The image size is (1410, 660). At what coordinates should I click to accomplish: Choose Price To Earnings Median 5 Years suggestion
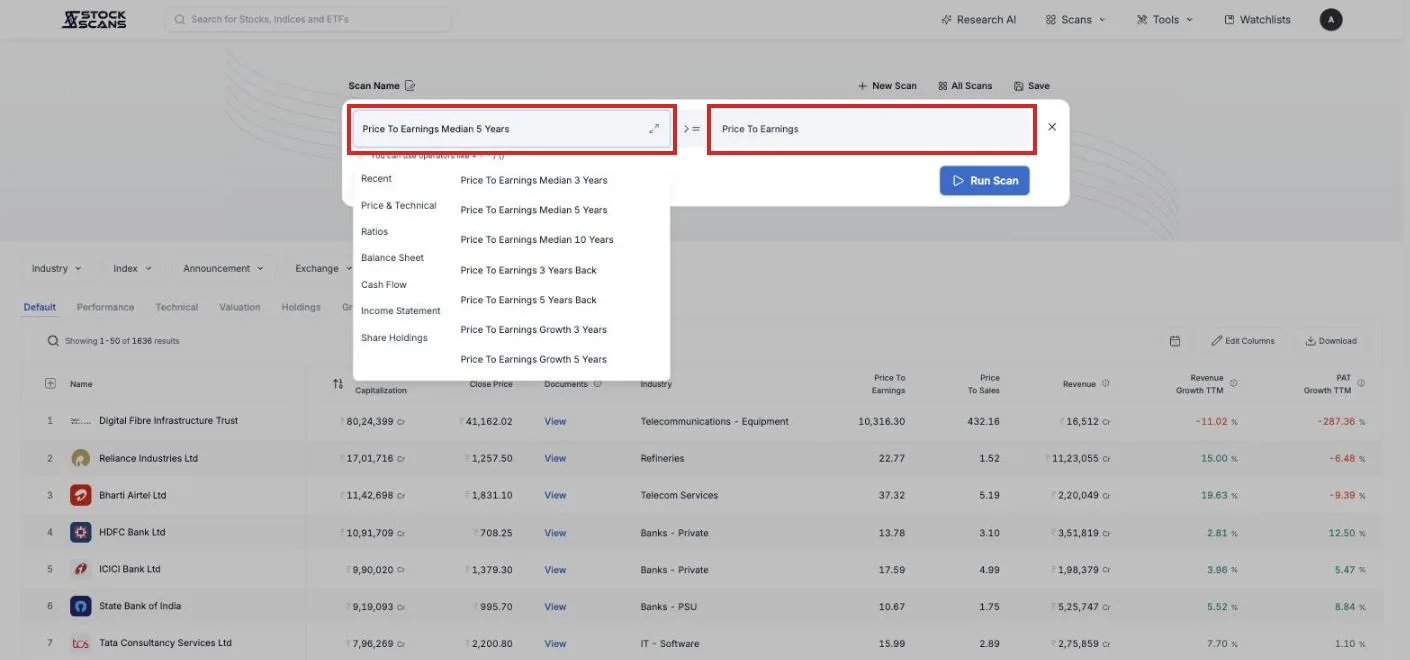pos(534,210)
